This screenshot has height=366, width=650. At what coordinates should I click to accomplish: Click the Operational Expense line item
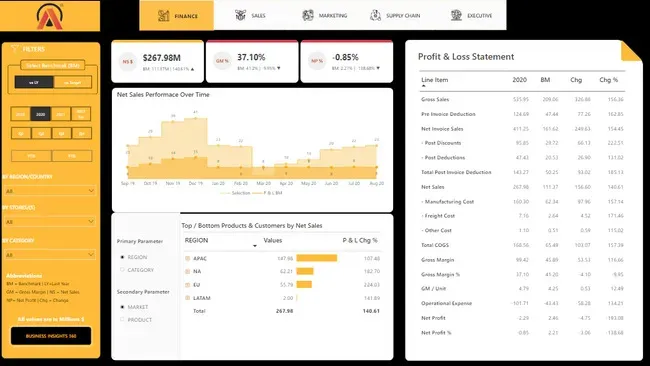[x=446, y=303]
